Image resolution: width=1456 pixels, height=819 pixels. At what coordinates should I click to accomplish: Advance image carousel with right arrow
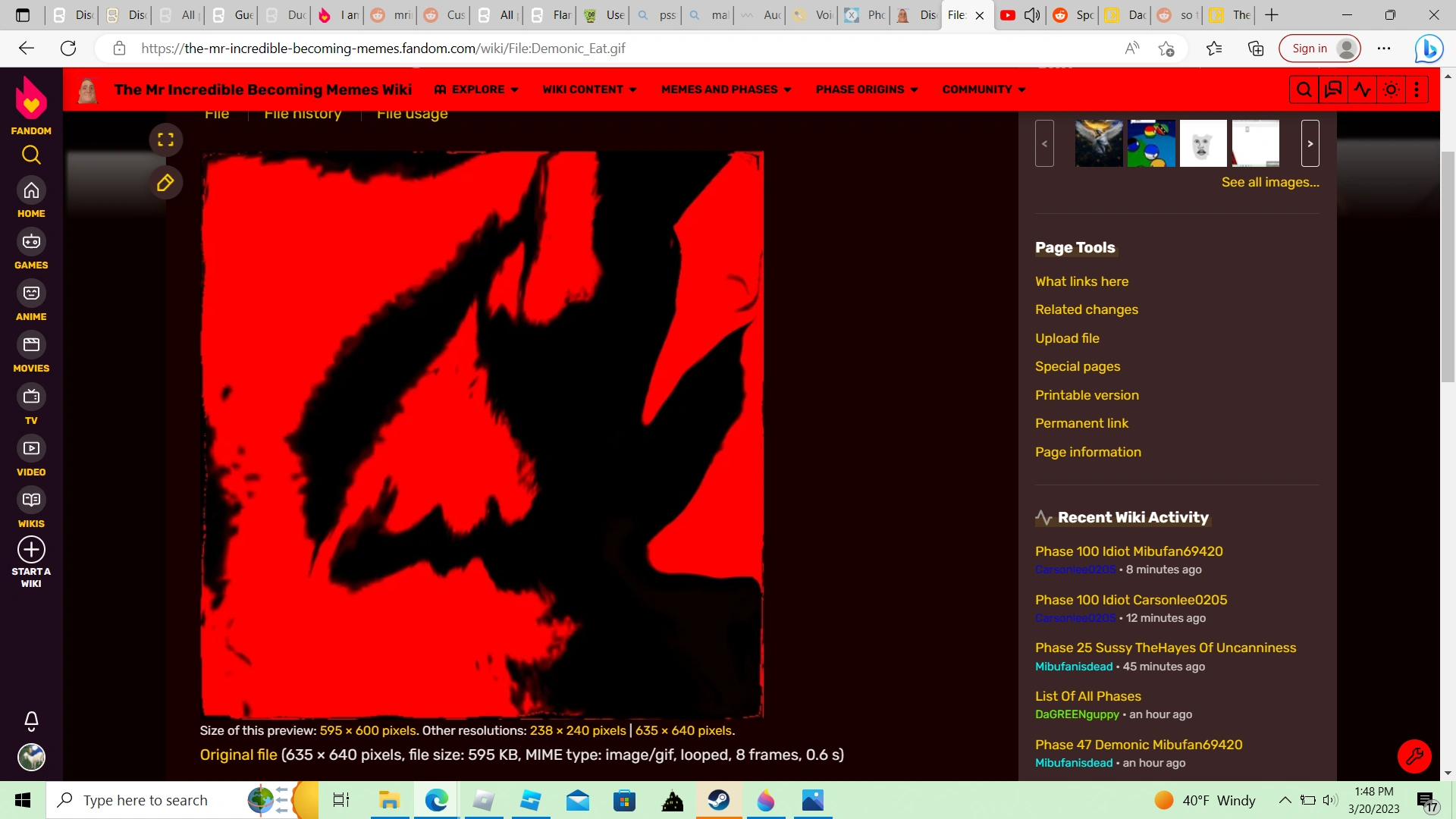[x=1310, y=143]
